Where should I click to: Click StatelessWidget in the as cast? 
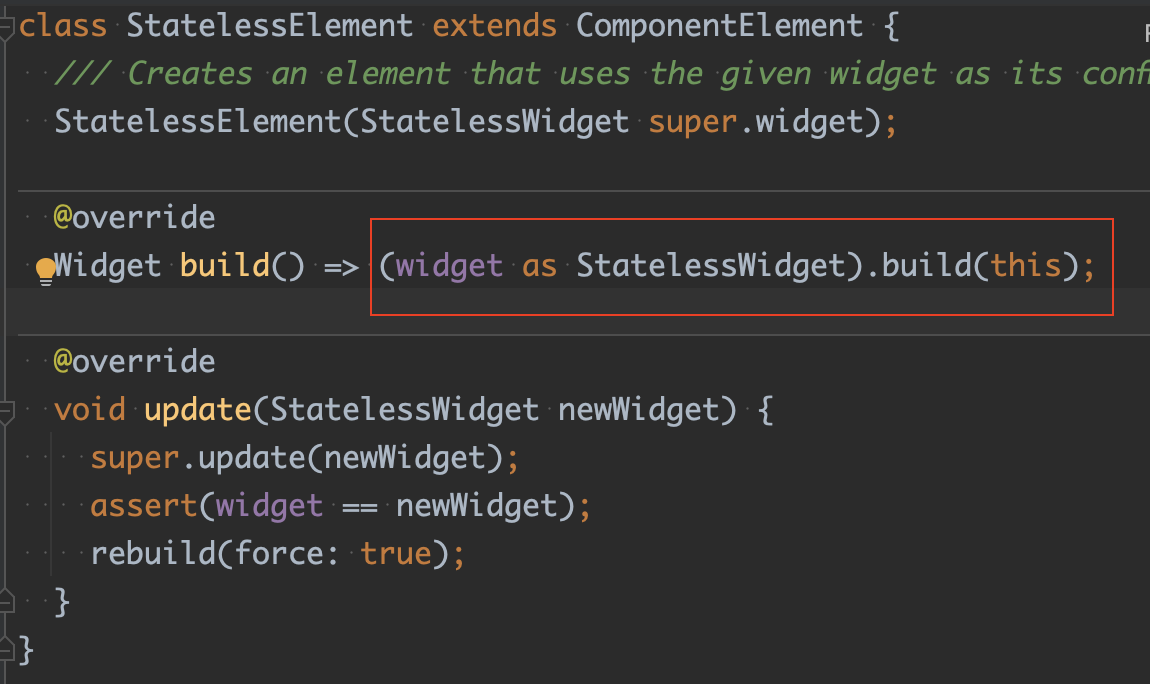click(x=711, y=265)
